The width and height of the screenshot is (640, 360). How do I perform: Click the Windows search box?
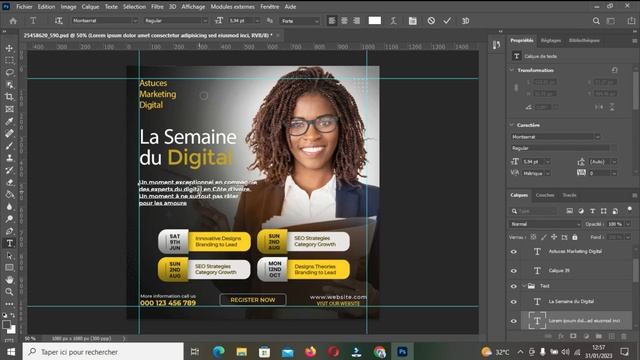[103, 352]
